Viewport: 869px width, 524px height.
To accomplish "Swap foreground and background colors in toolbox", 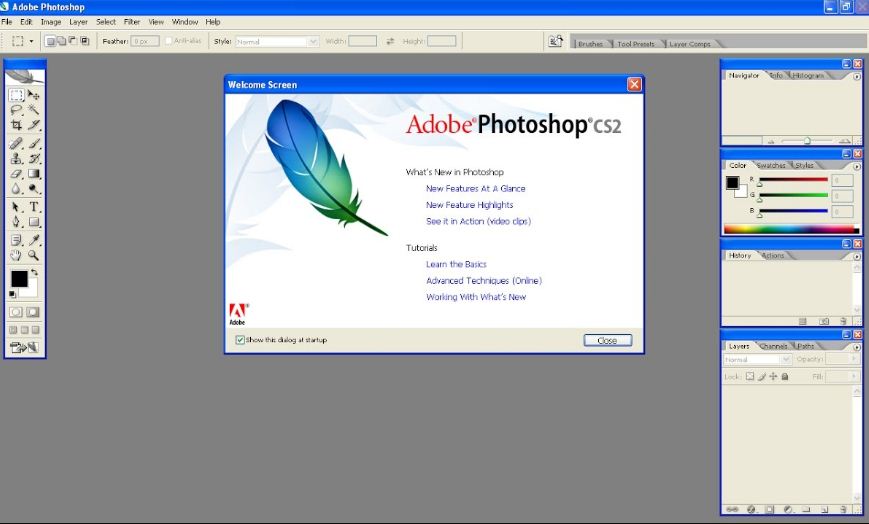I will (x=34, y=272).
